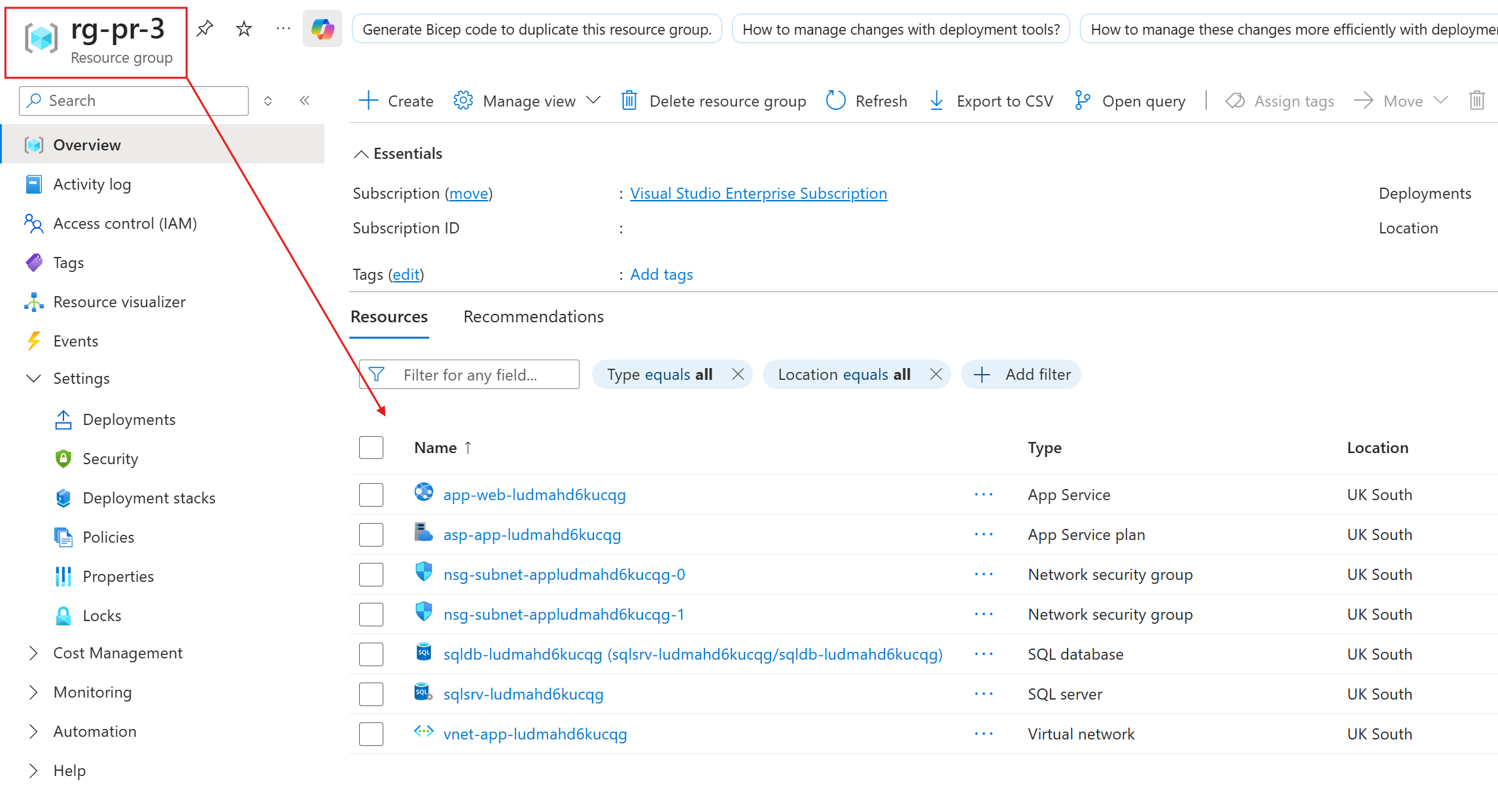This screenshot has width=1498, height=812.
Task: Select the vnet-app-ludmahd6kucqg row checkbox
Action: [x=371, y=734]
